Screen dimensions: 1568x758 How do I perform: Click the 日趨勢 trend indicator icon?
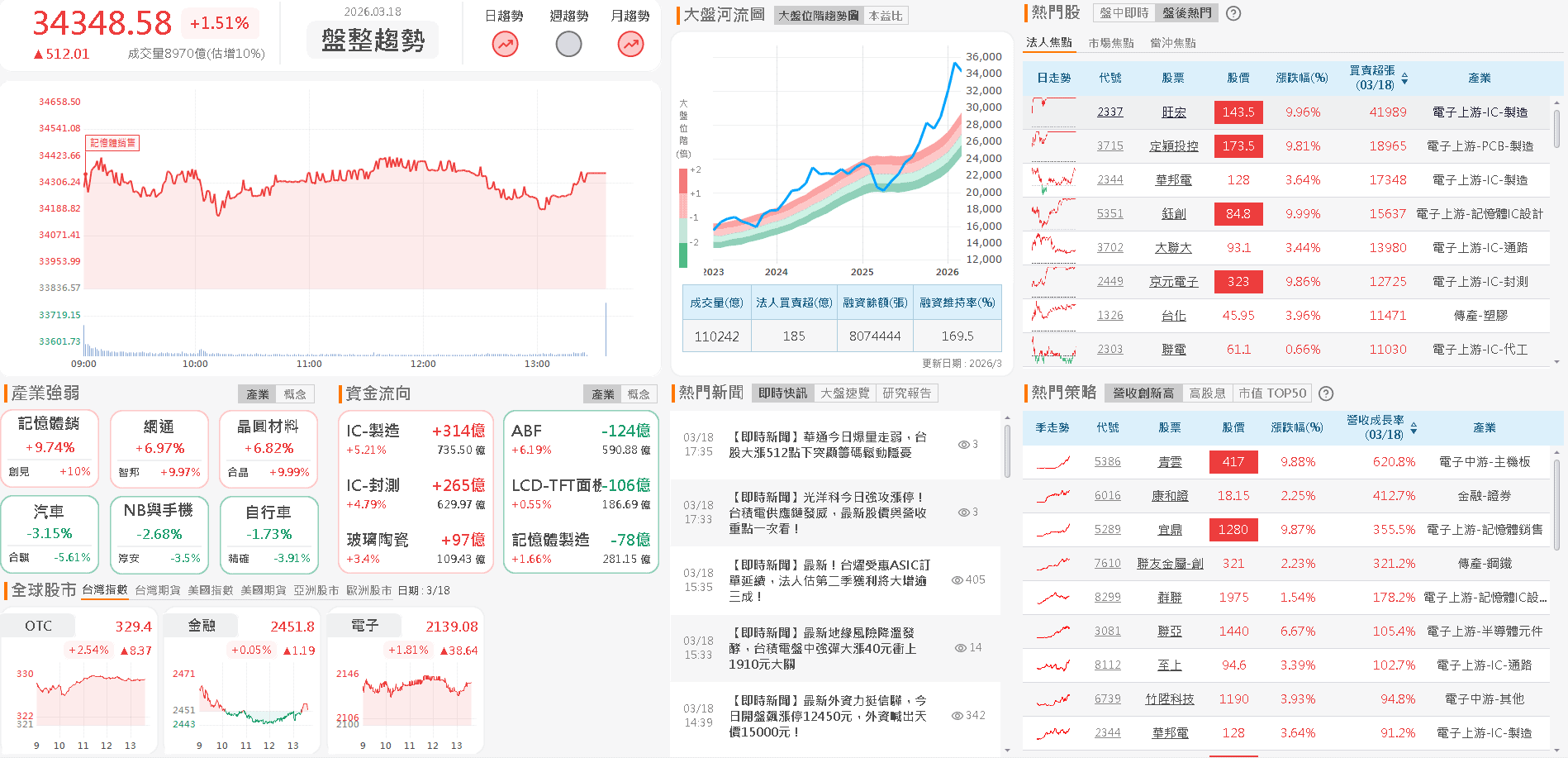point(504,44)
